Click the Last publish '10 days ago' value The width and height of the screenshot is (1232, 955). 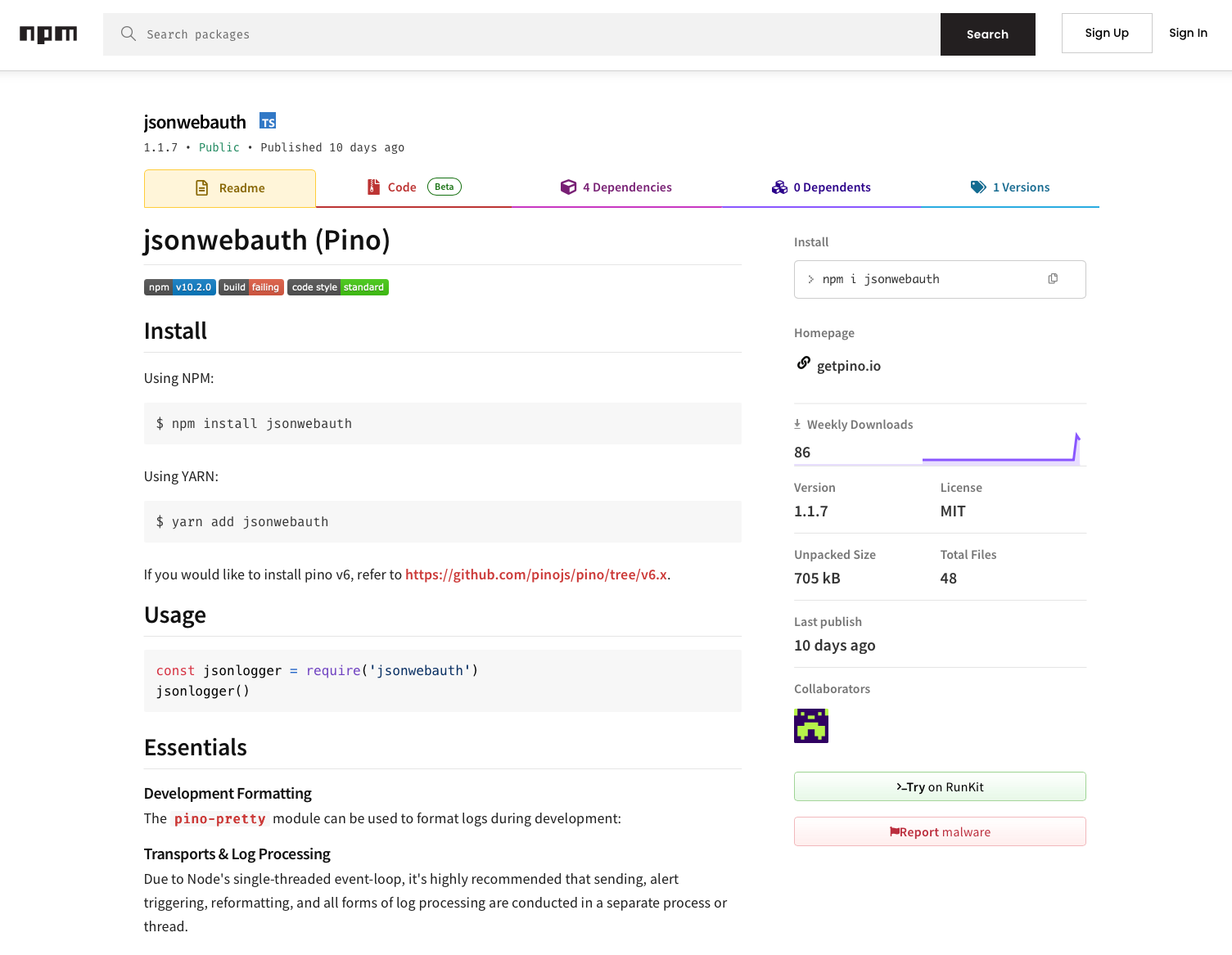pos(835,645)
